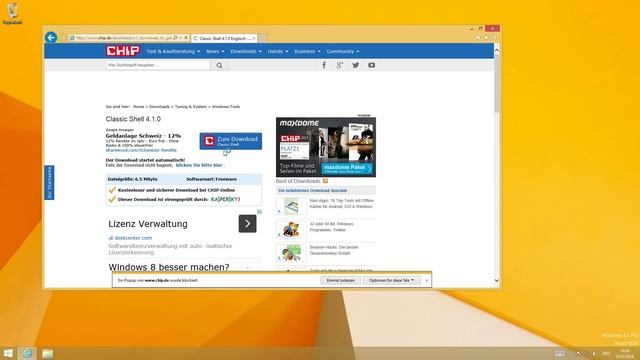Open the Navi-Apps Top-Tools article thumbnail
This screenshot has width=640, height=360.
coord(291,206)
